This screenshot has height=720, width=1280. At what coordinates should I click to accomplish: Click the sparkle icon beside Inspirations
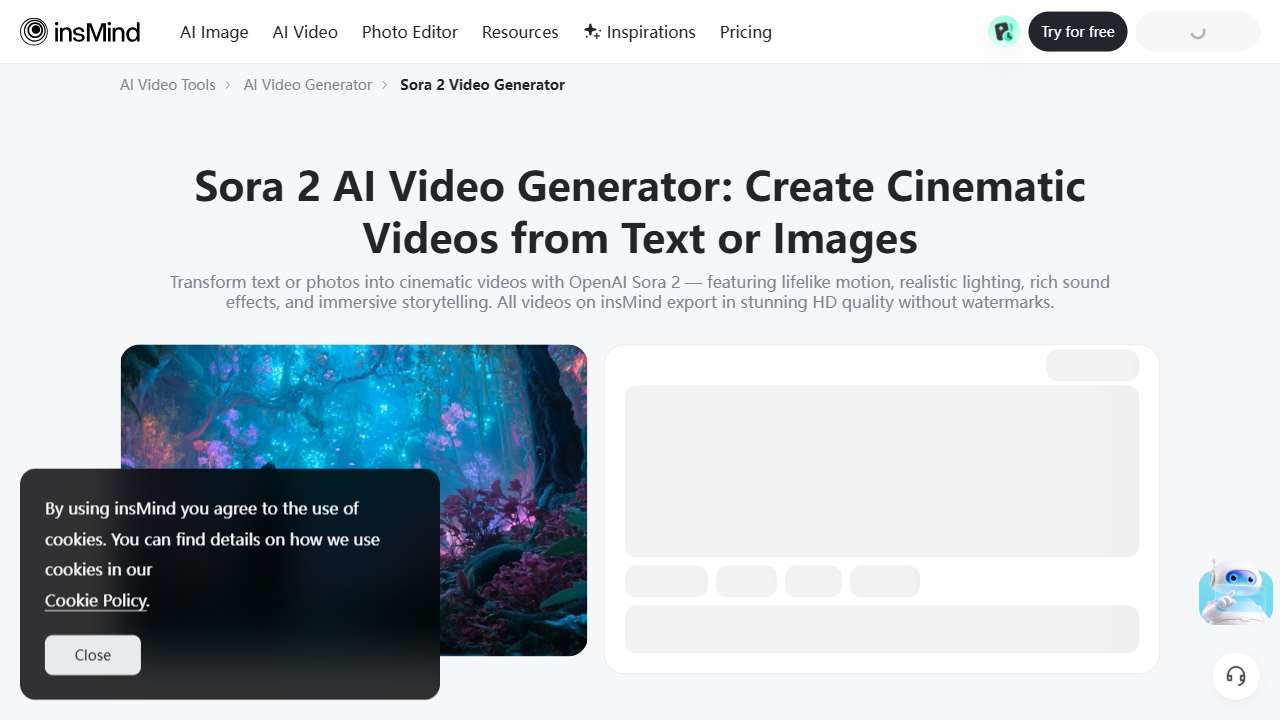(591, 31)
